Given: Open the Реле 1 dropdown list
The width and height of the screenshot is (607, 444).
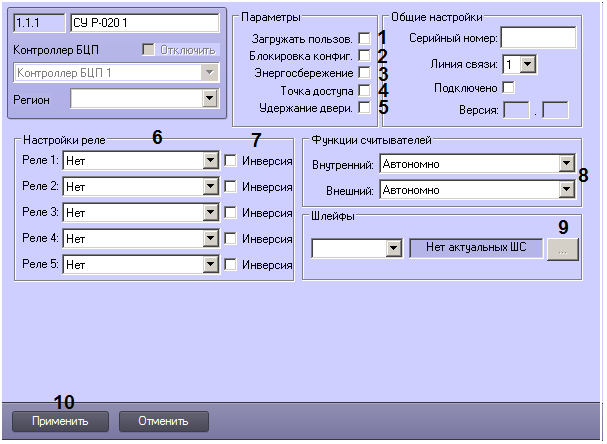Looking at the screenshot, I should (209, 160).
